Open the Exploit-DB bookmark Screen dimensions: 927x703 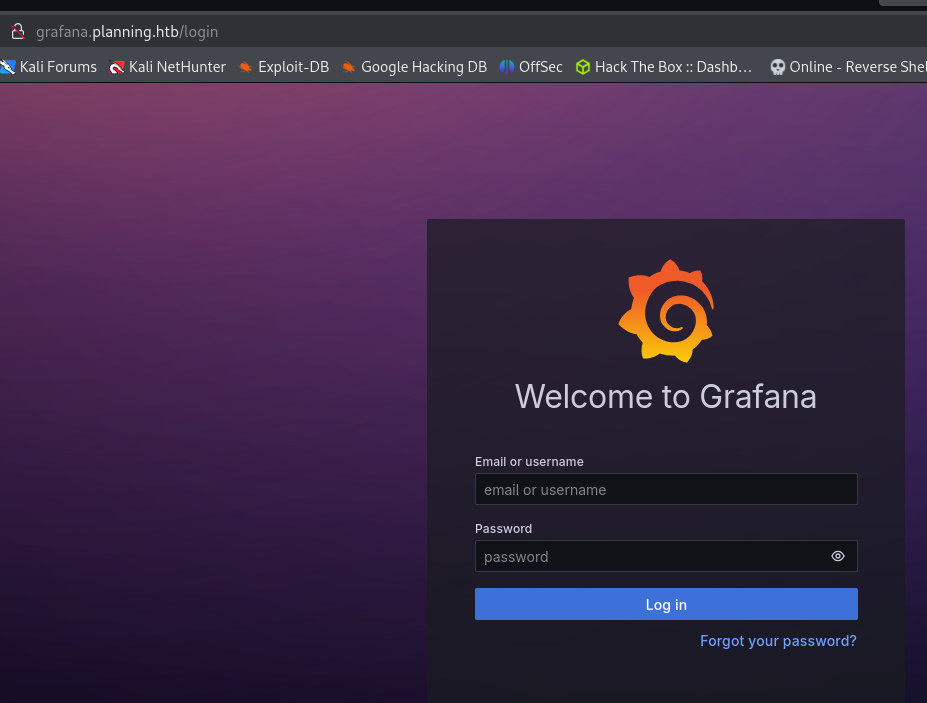[x=284, y=67]
